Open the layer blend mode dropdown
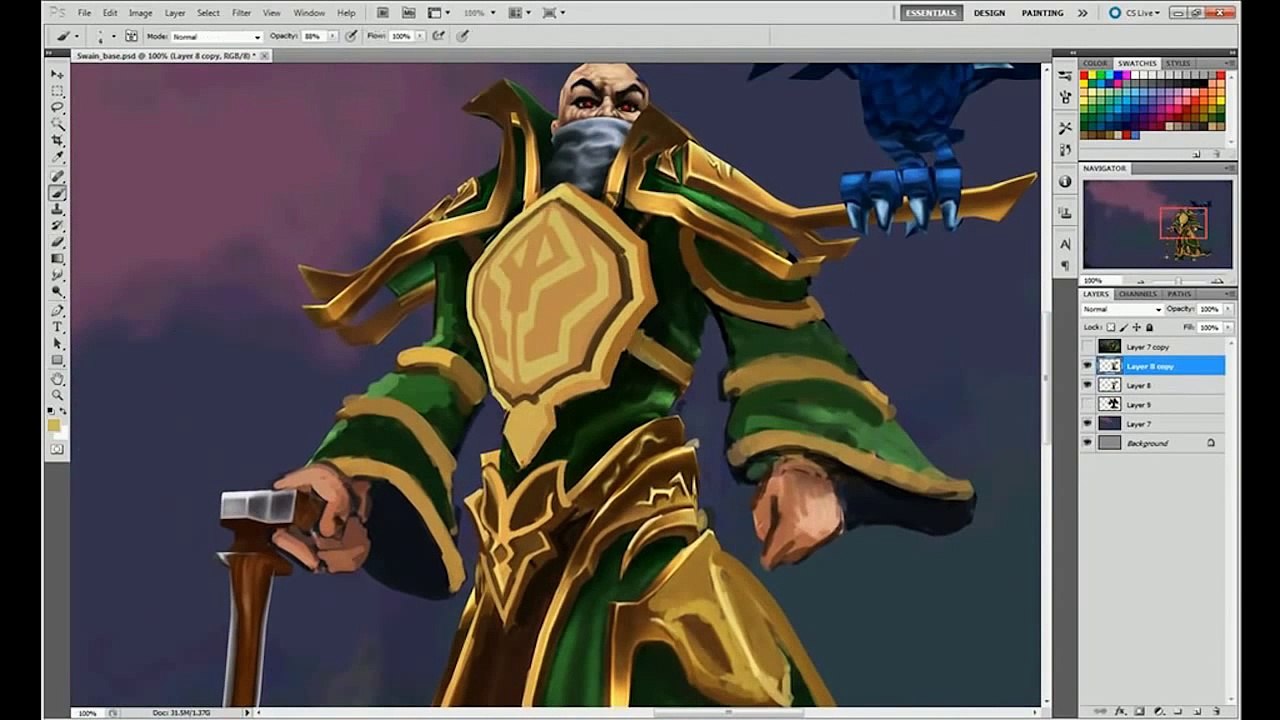This screenshot has height=720, width=1280. click(x=1122, y=310)
